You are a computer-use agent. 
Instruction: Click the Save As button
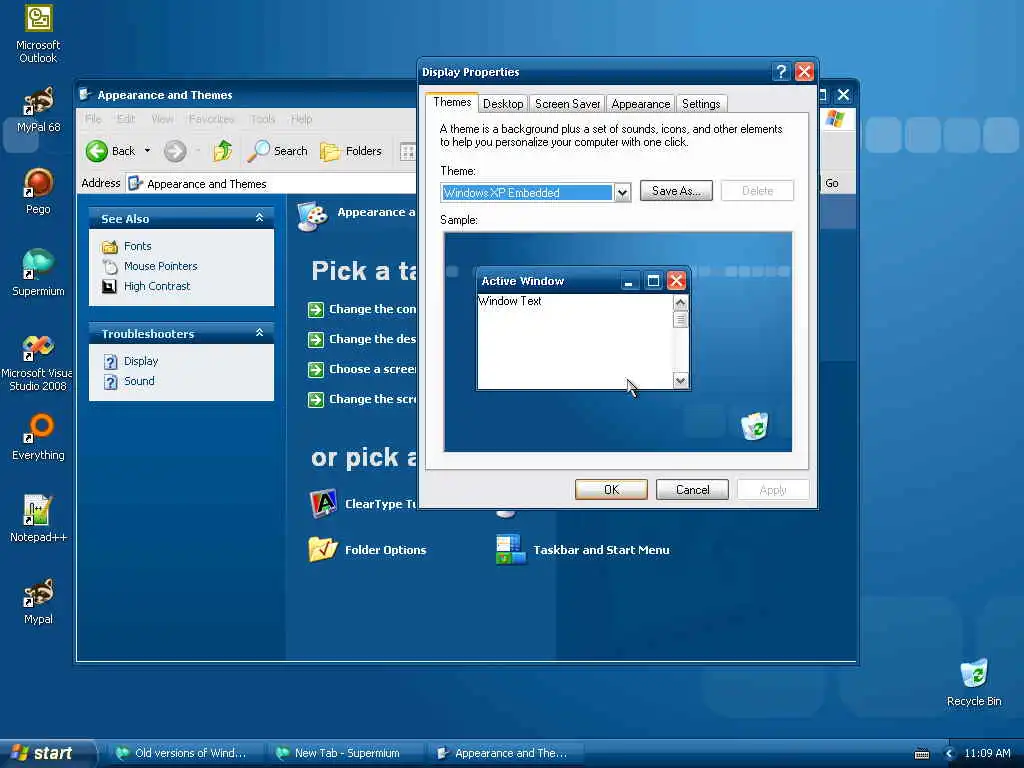point(676,191)
